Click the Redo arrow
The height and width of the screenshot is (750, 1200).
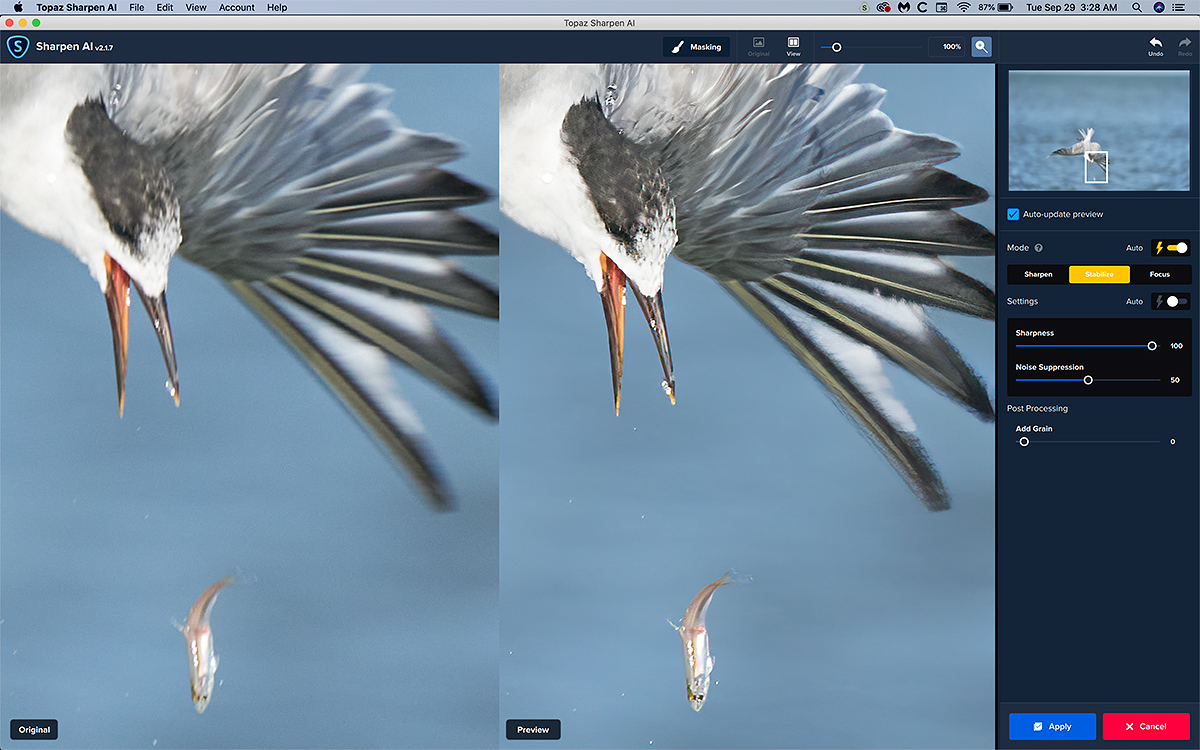(1185, 46)
